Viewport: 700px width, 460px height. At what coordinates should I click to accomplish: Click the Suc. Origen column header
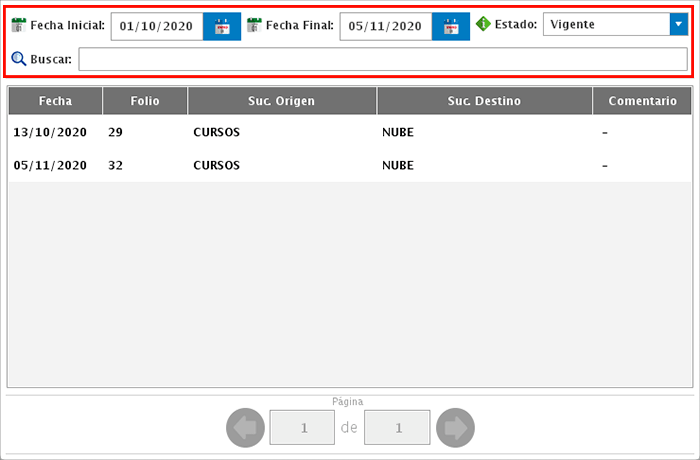click(281, 101)
